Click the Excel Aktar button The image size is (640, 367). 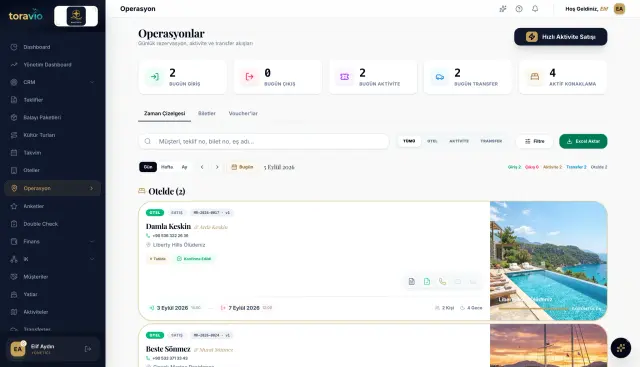[583, 141]
